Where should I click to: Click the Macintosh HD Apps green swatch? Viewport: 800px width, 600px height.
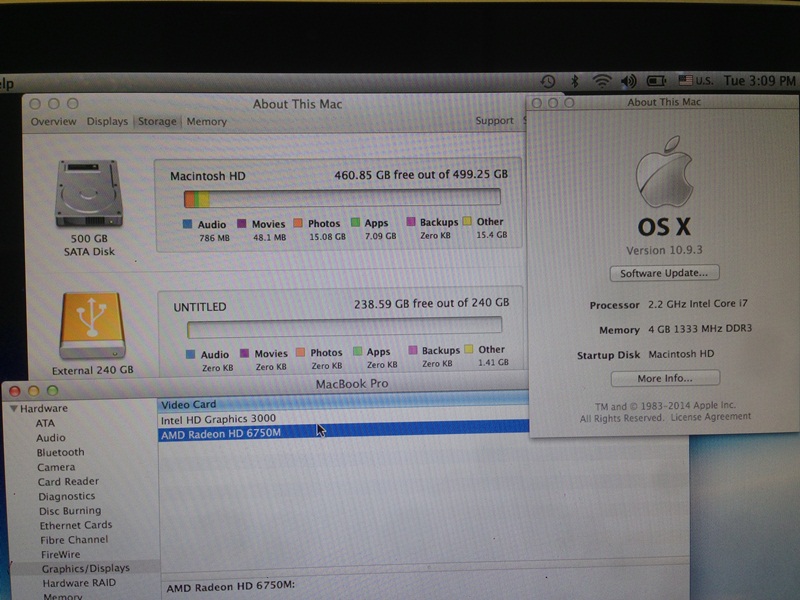point(356,222)
